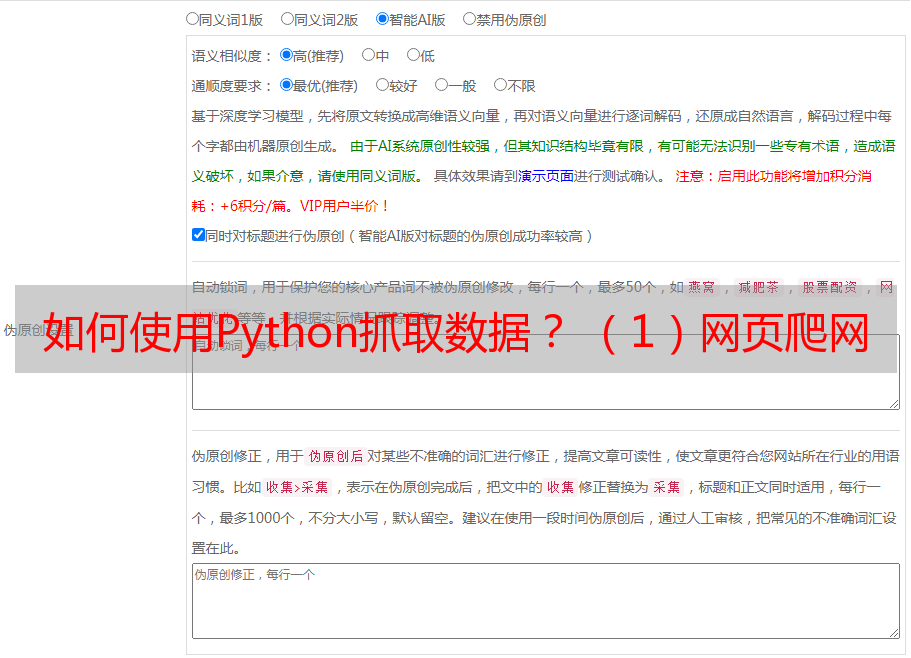
Task: Set 通顺度要求 to 最优(推荐)
Action: 286,85
